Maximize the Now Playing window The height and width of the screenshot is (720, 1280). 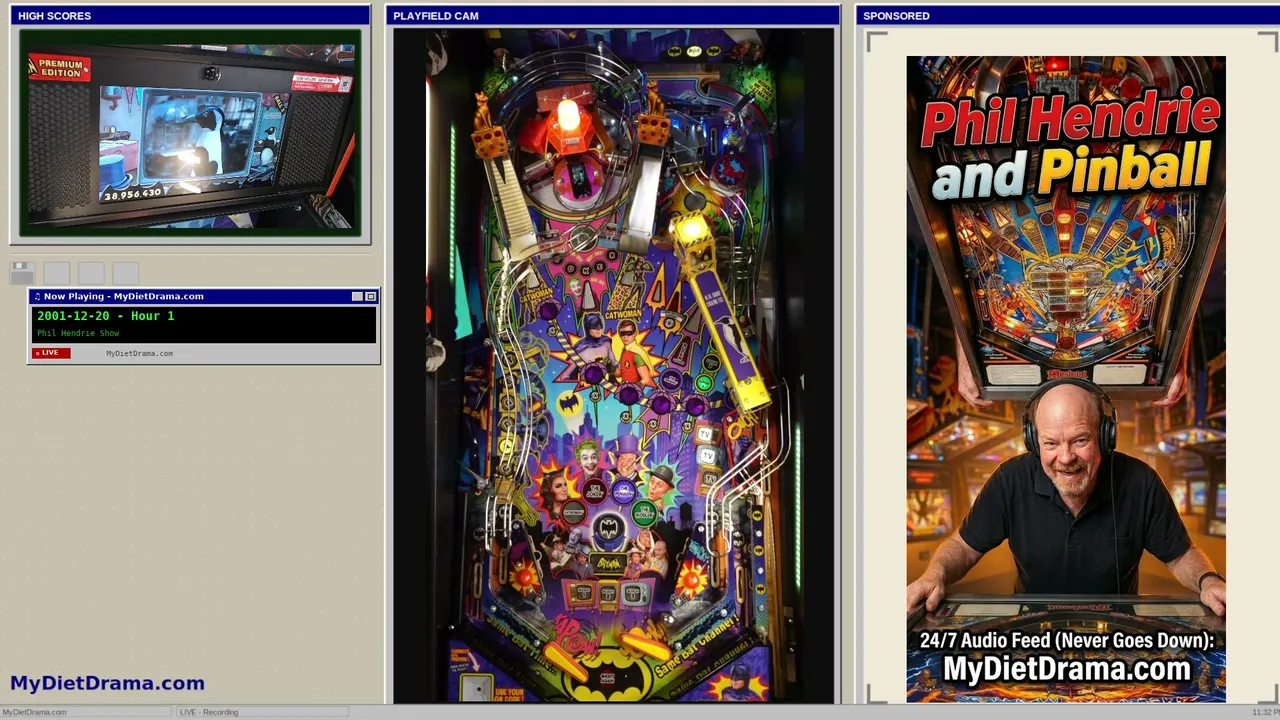[371, 296]
